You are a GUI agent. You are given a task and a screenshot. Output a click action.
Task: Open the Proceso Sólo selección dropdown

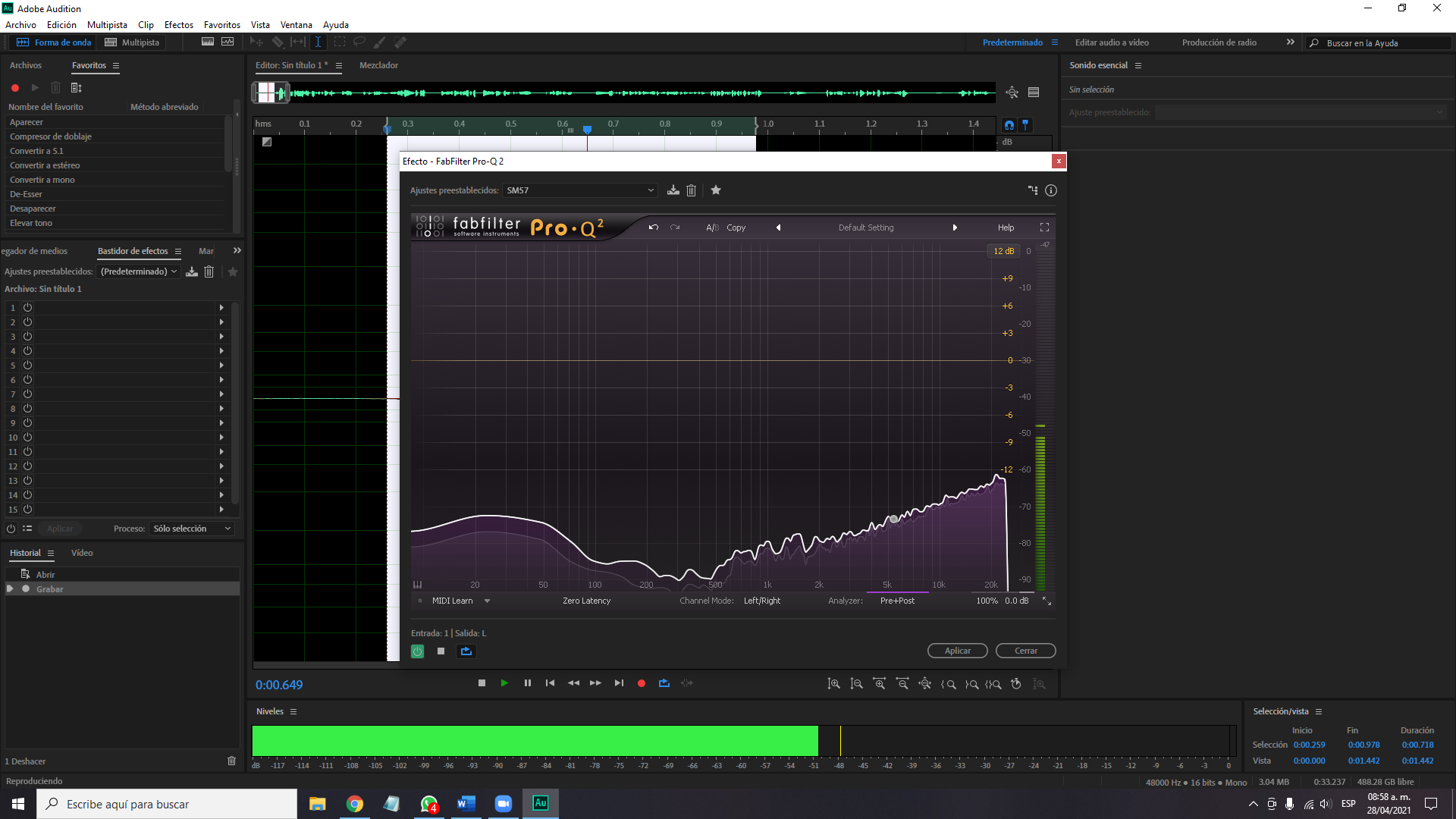[x=192, y=529]
